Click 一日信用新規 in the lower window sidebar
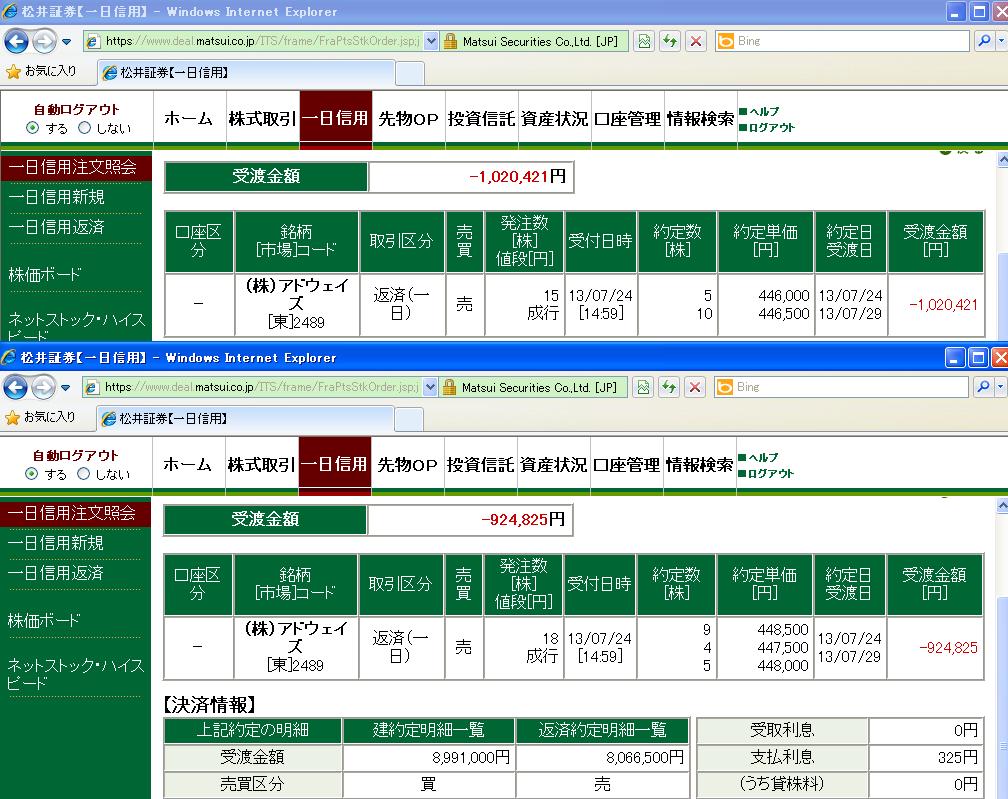Screen dimensions: 1008x799 point(56,543)
